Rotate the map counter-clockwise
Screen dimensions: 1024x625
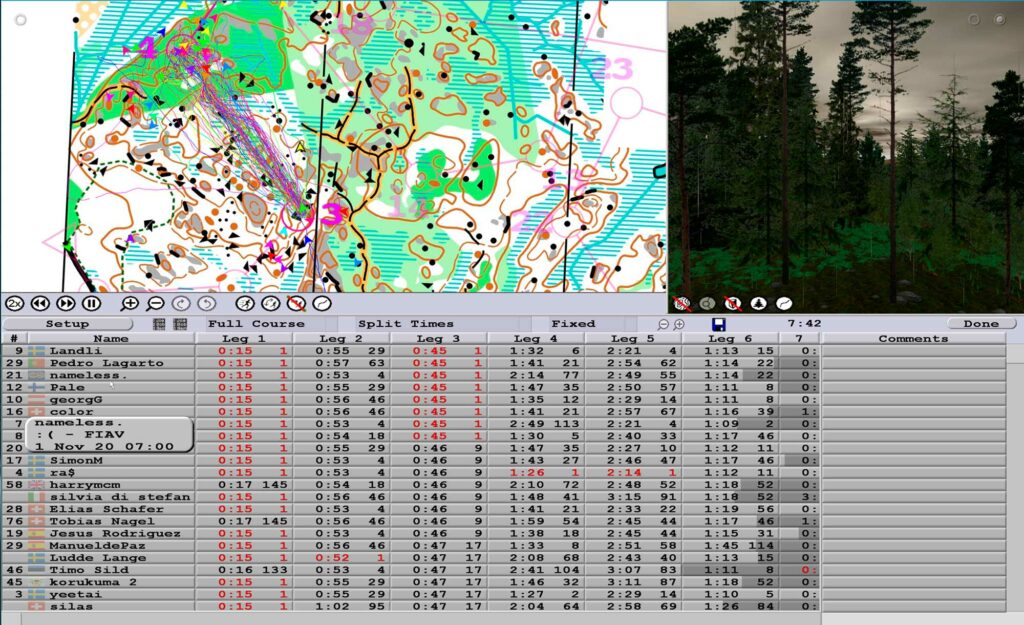point(206,304)
